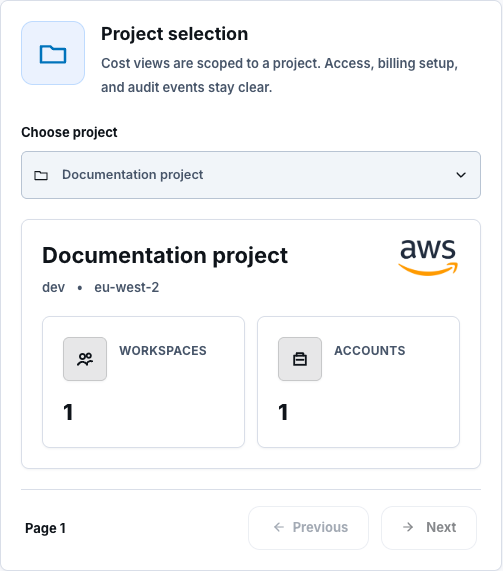Click the ACCOUNTS label
This screenshot has width=503, height=571.
370,351
